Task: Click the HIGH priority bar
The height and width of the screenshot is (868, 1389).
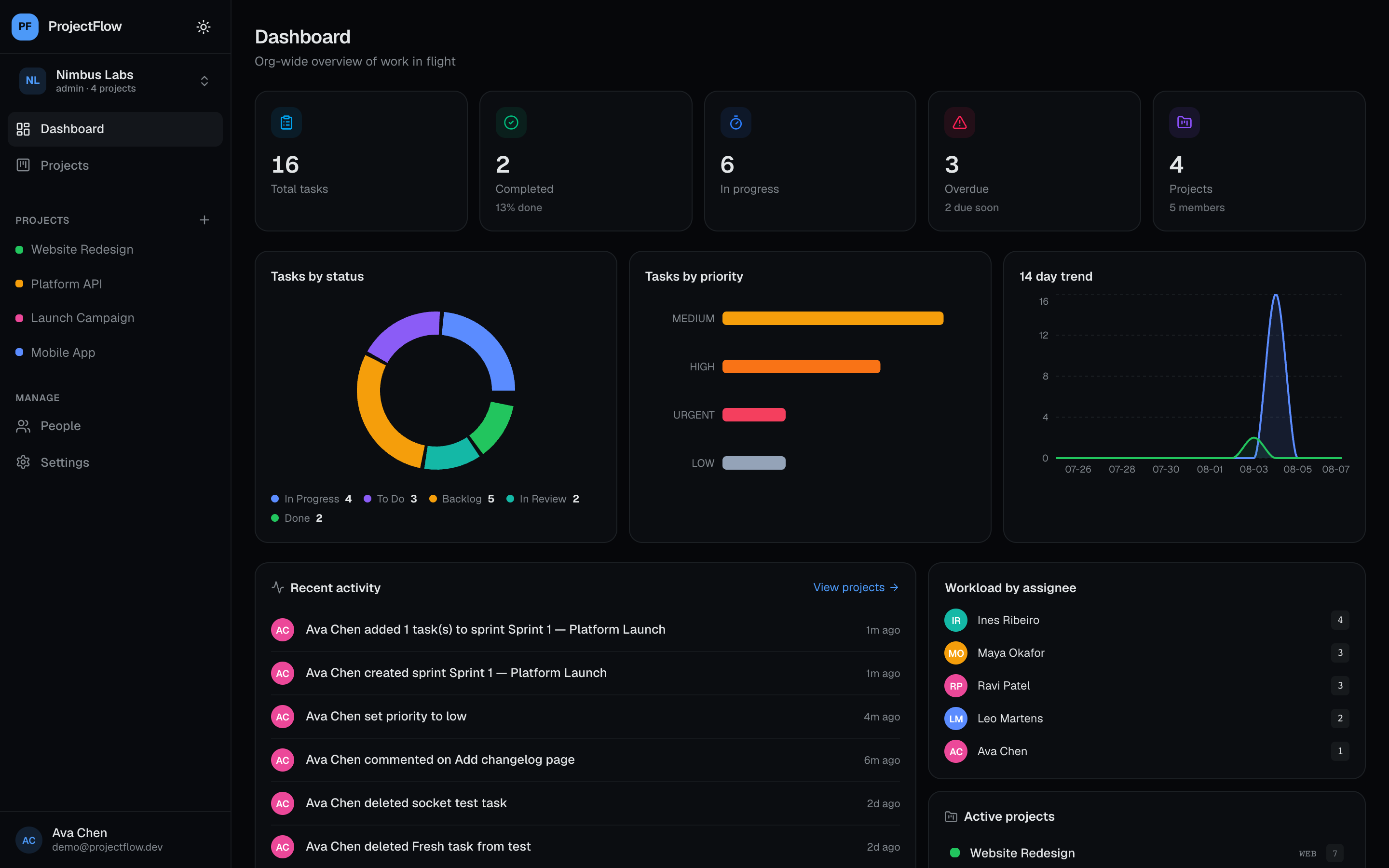Action: [x=801, y=366]
